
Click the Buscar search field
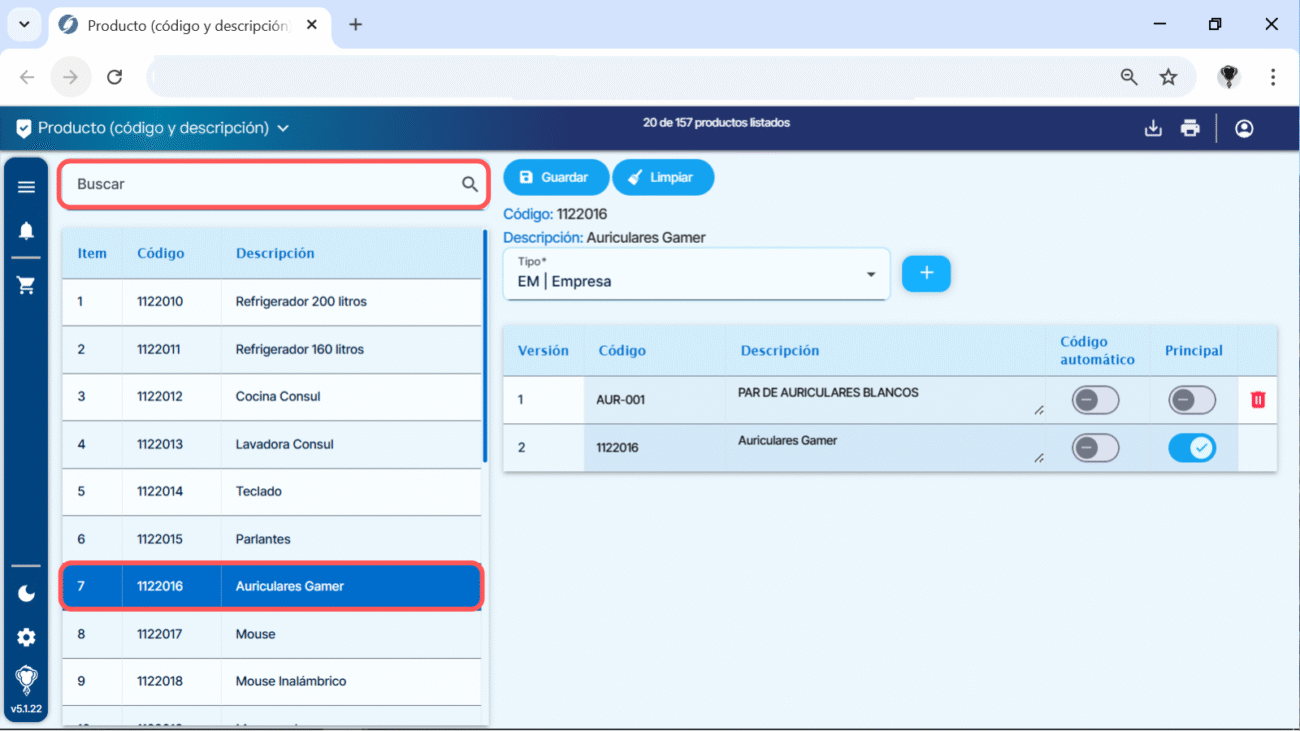tap(260, 184)
